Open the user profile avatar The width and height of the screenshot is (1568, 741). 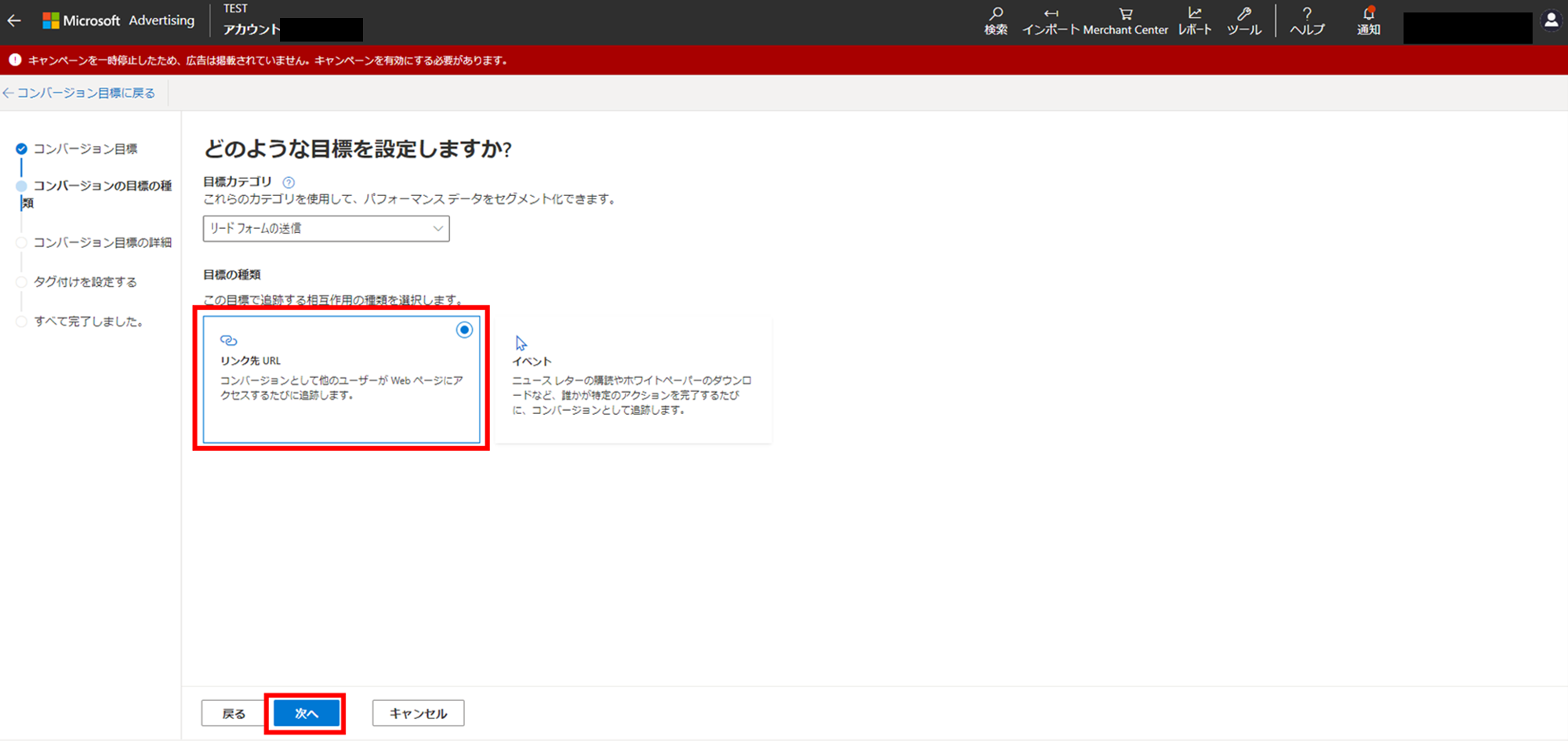click(1551, 21)
